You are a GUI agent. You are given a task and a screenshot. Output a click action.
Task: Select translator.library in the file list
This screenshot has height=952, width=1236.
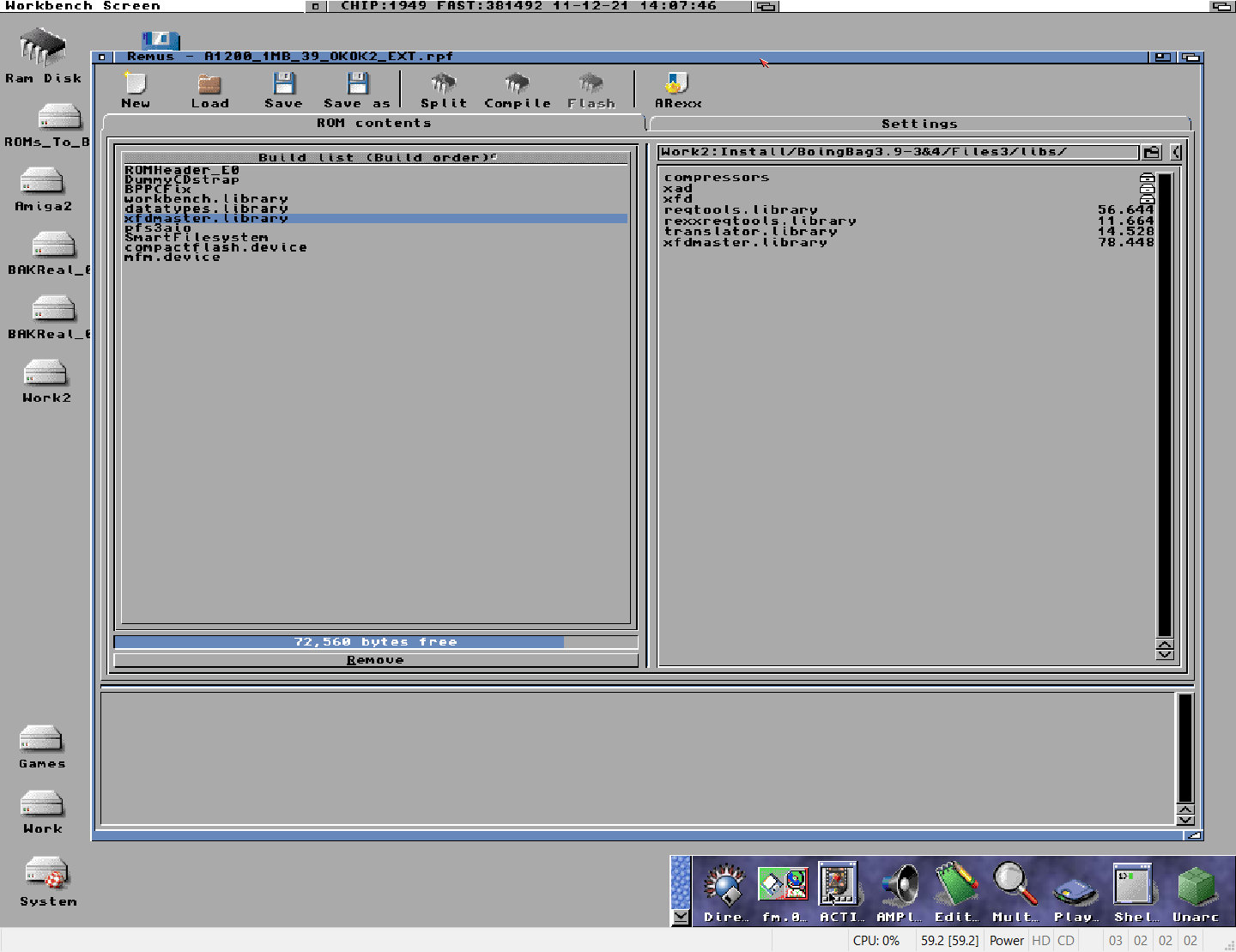pyautogui.click(x=908, y=231)
